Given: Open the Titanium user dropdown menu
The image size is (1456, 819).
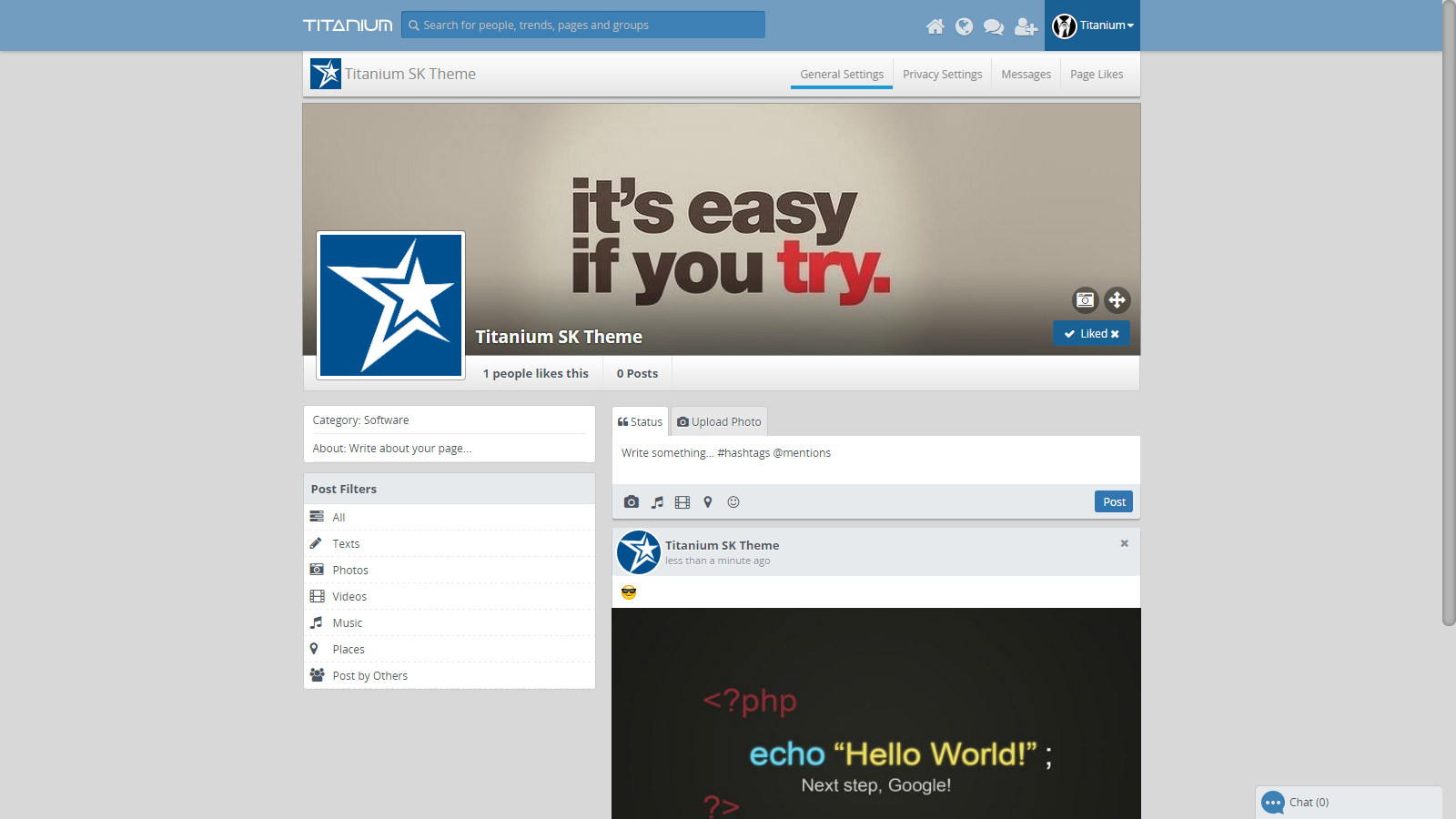Looking at the screenshot, I should [x=1093, y=25].
